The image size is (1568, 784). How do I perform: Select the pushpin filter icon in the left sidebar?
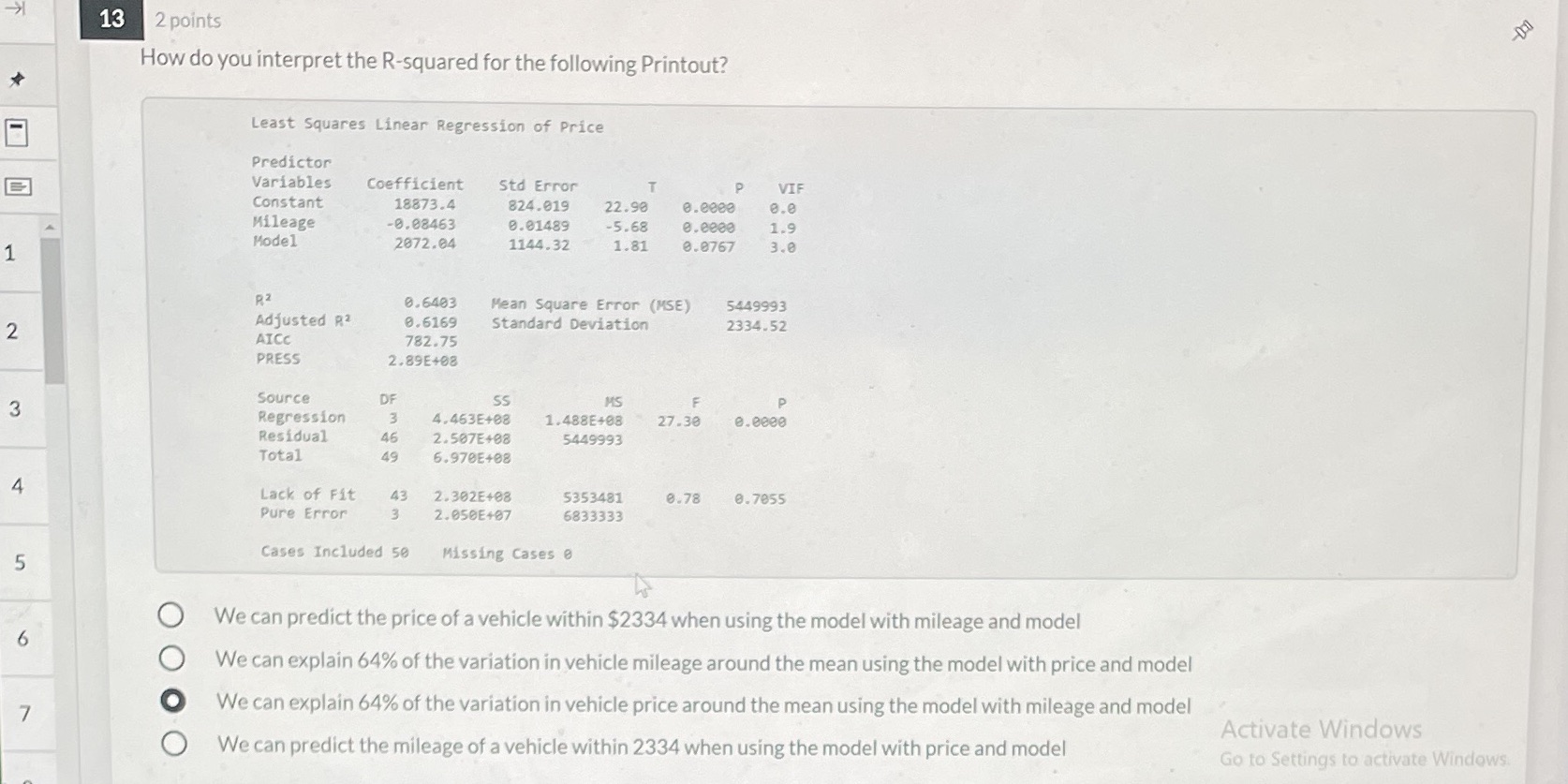(17, 80)
